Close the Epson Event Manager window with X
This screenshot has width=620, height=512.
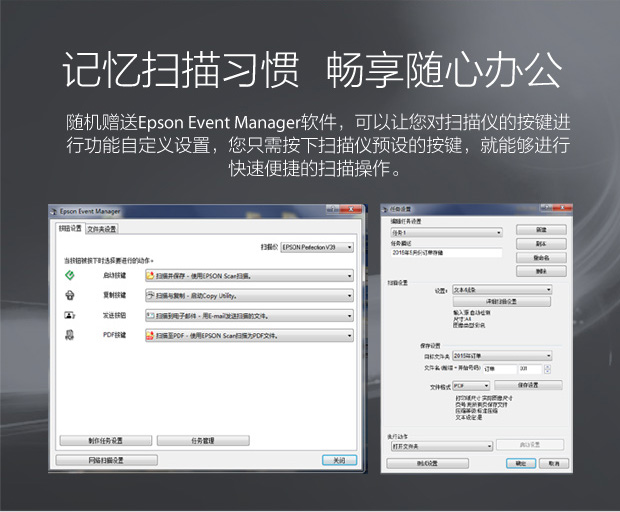pos(351,210)
